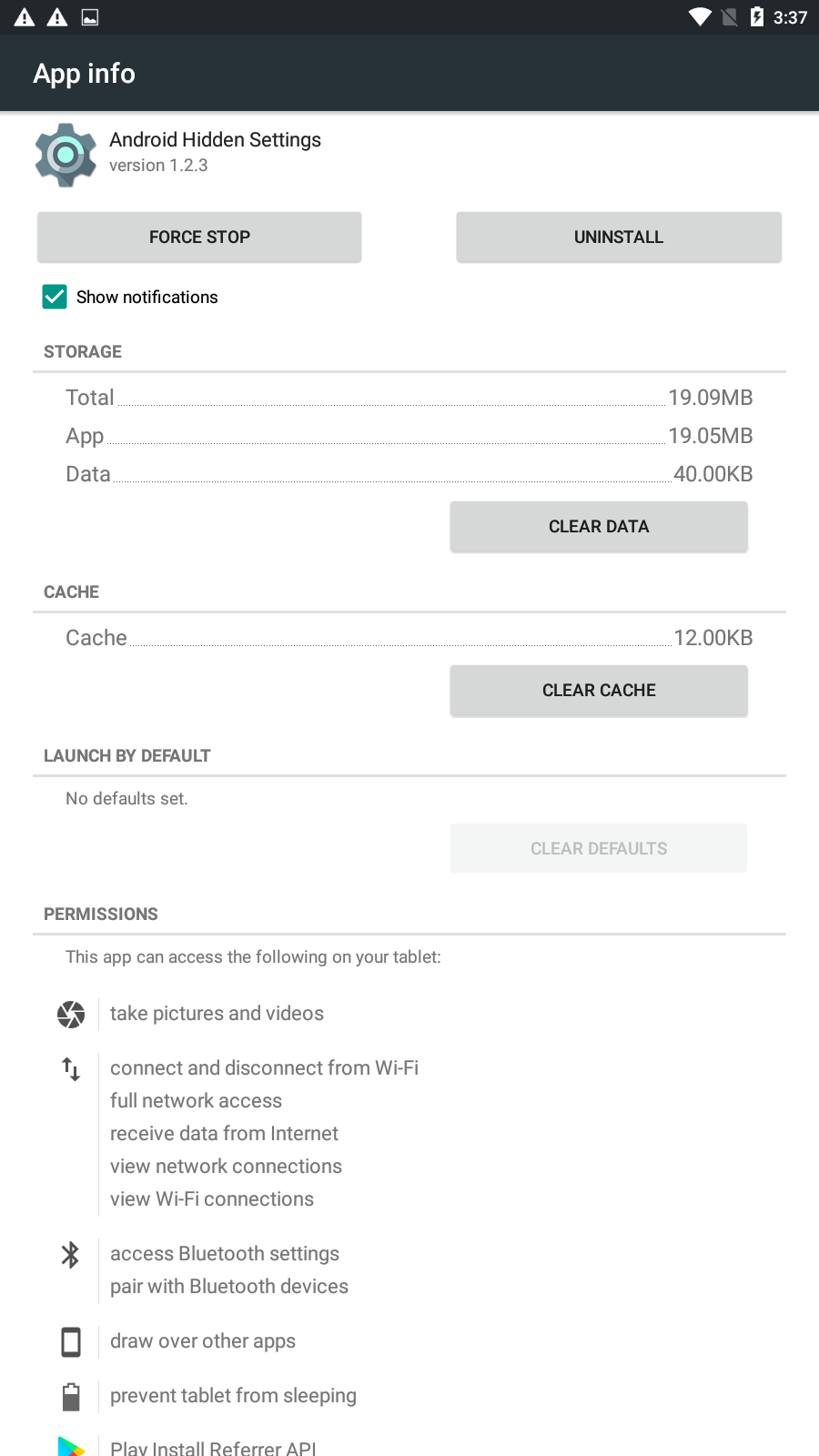Uncheck the Show notifications checkbox

[55, 297]
